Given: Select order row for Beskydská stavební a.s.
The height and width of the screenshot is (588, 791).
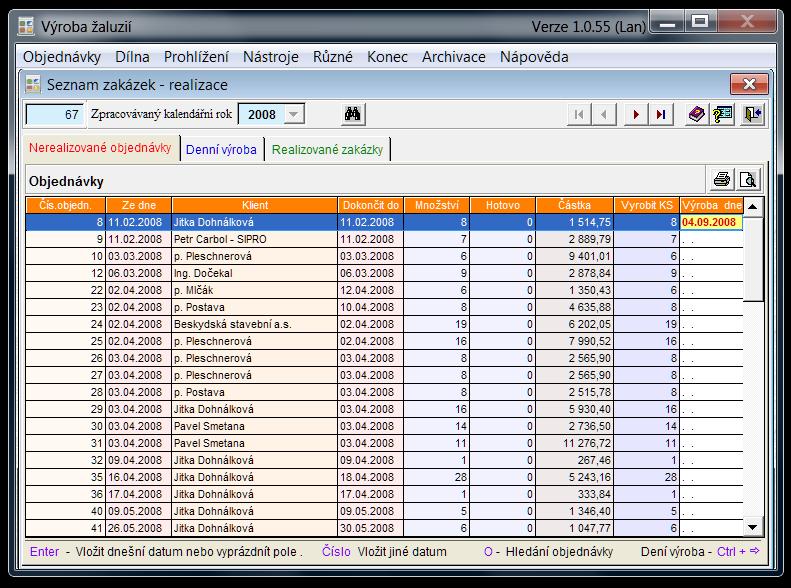Looking at the screenshot, I should click(254, 324).
